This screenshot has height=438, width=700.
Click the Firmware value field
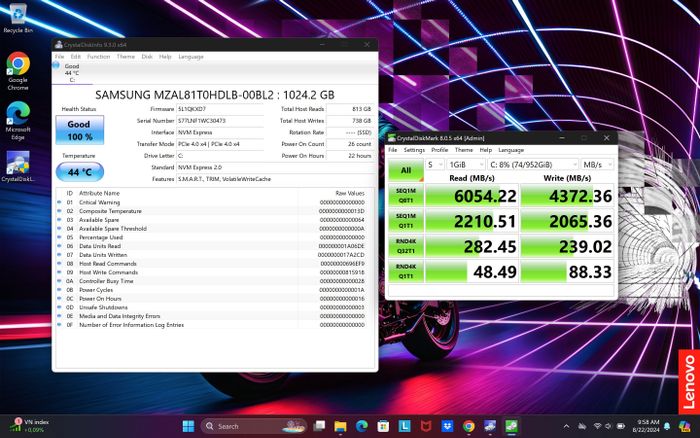pos(220,109)
